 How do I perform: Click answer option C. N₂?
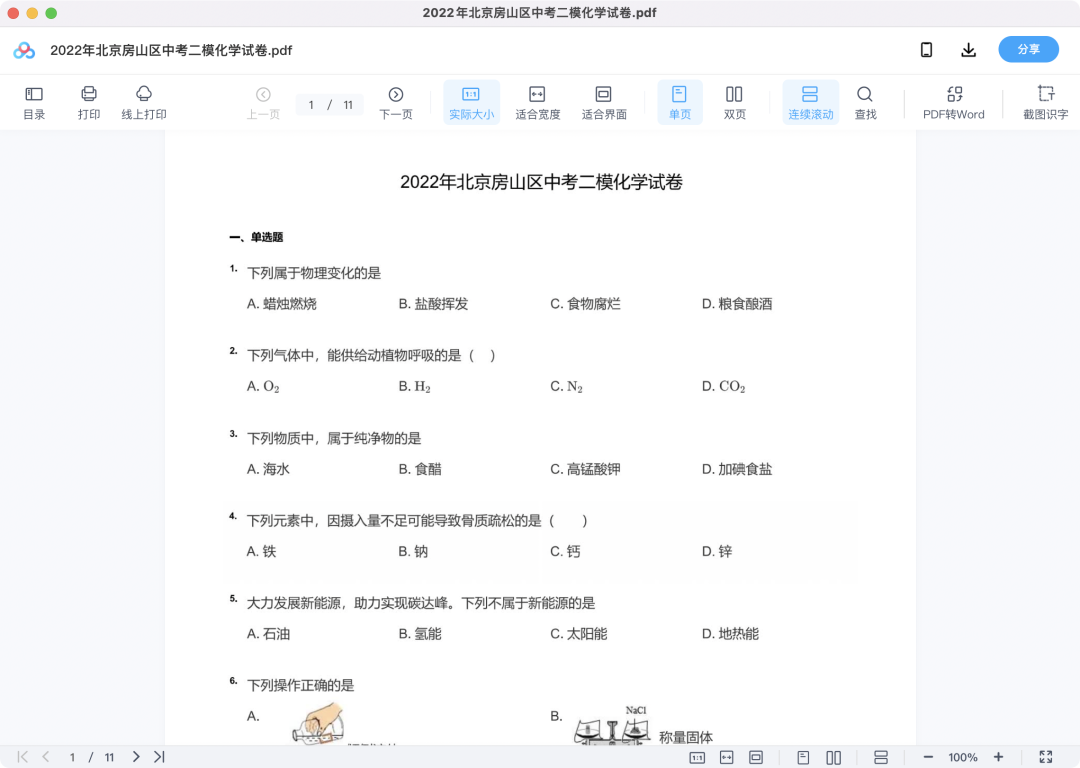click(x=566, y=386)
